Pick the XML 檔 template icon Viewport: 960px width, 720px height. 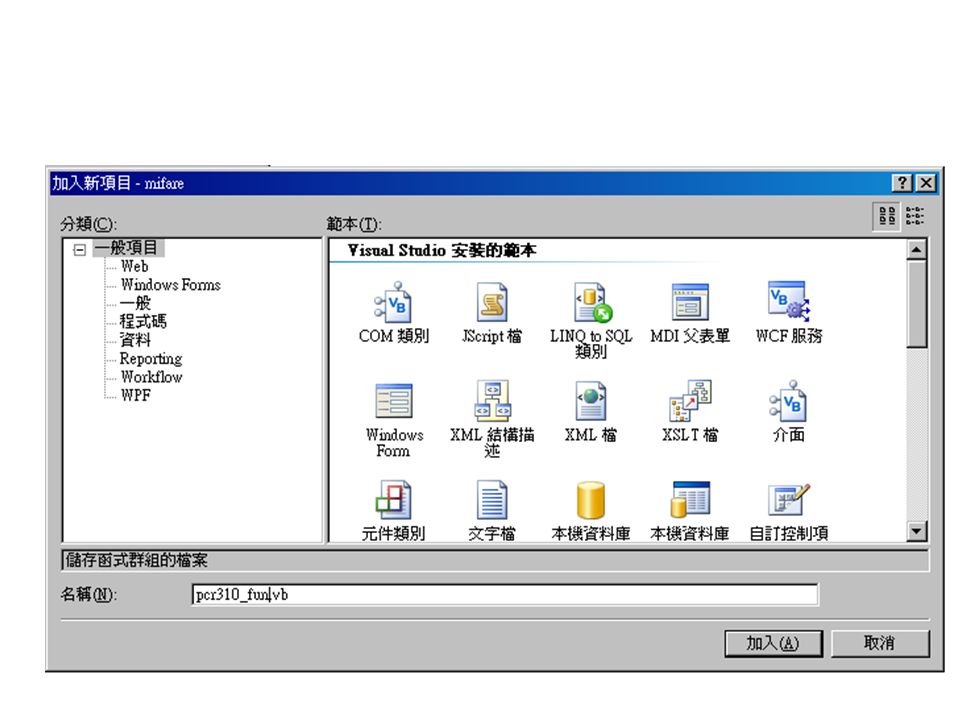[591, 401]
